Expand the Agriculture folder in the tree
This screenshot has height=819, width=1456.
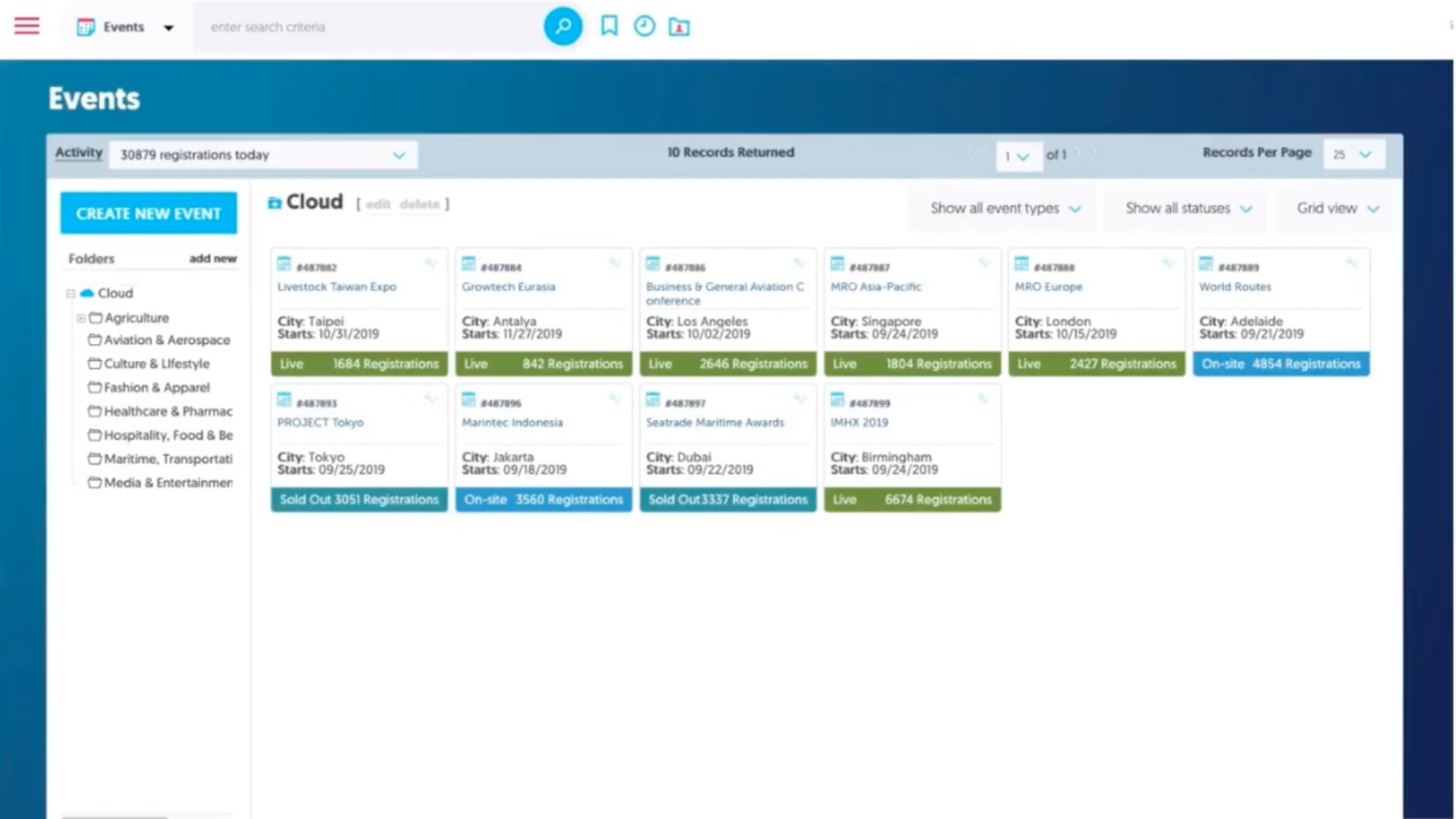[x=81, y=318]
